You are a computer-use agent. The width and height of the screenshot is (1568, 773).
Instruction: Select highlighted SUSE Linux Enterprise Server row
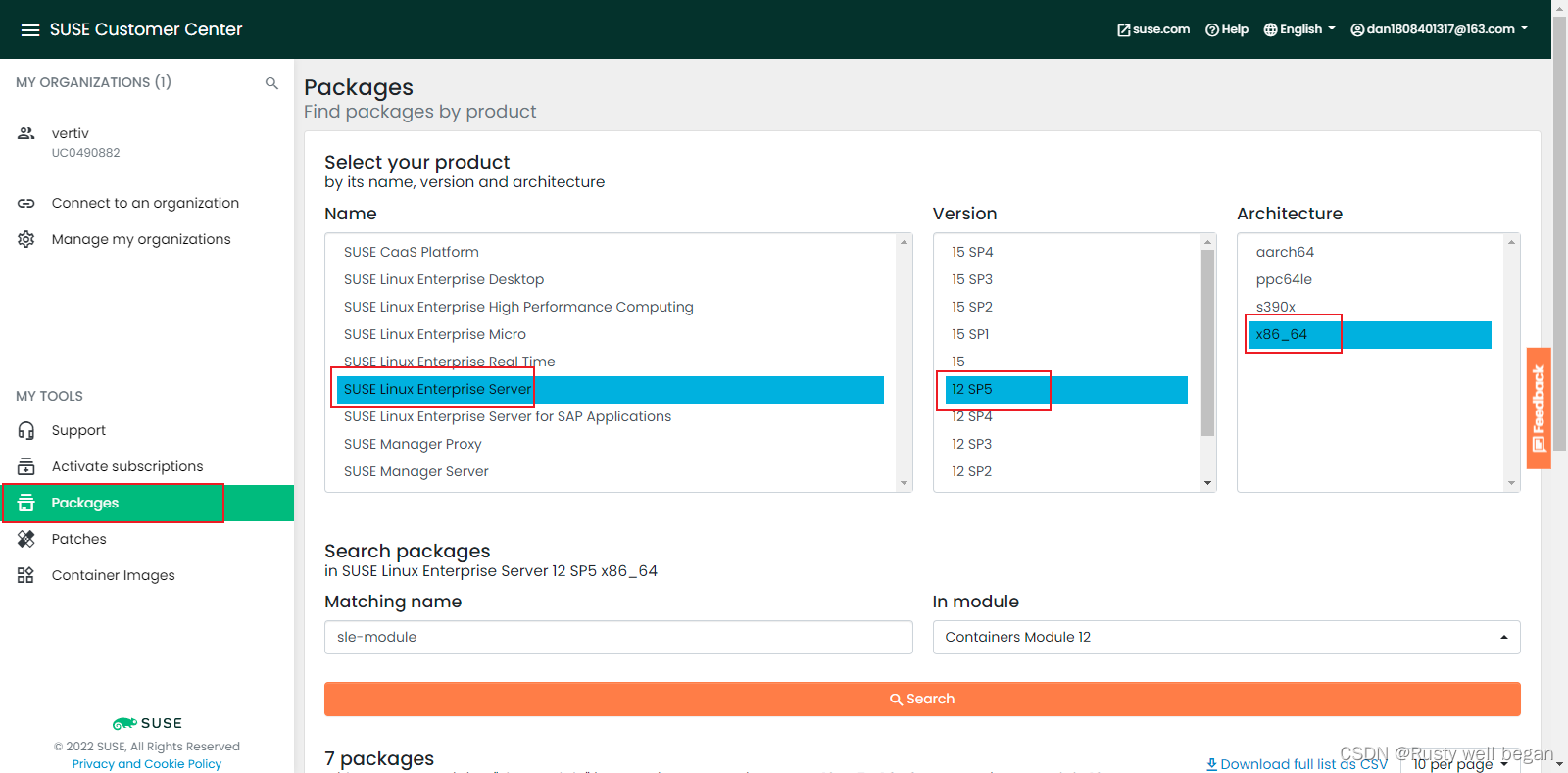point(611,389)
